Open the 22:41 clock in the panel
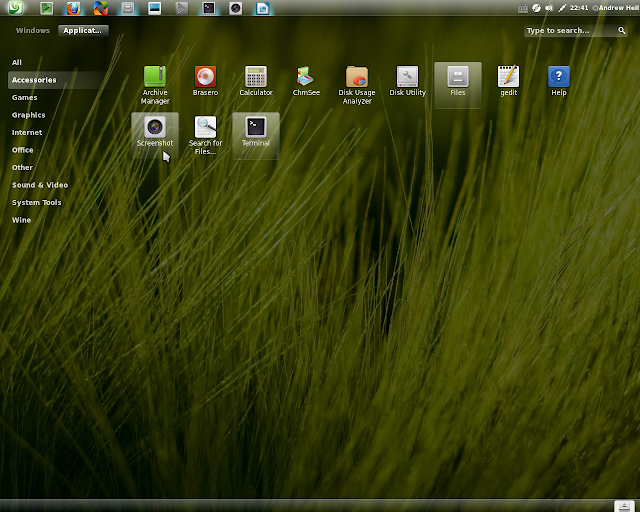The height and width of the screenshot is (512, 640). 579,8
